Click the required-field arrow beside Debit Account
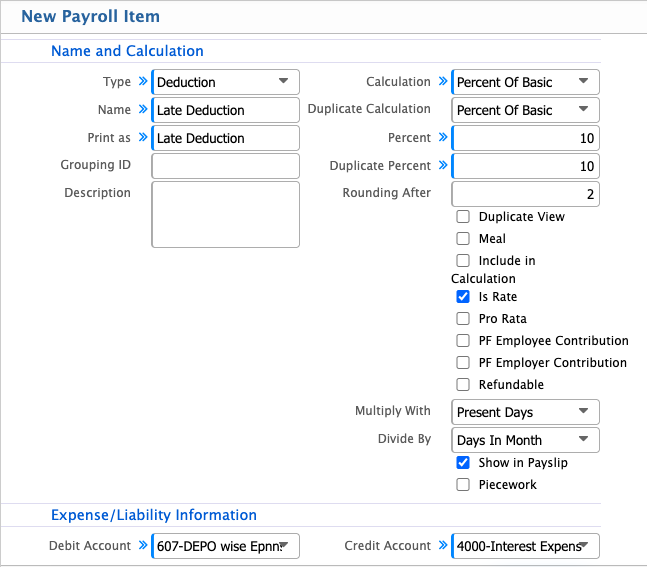The image size is (647, 567). (x=143, y=545)
